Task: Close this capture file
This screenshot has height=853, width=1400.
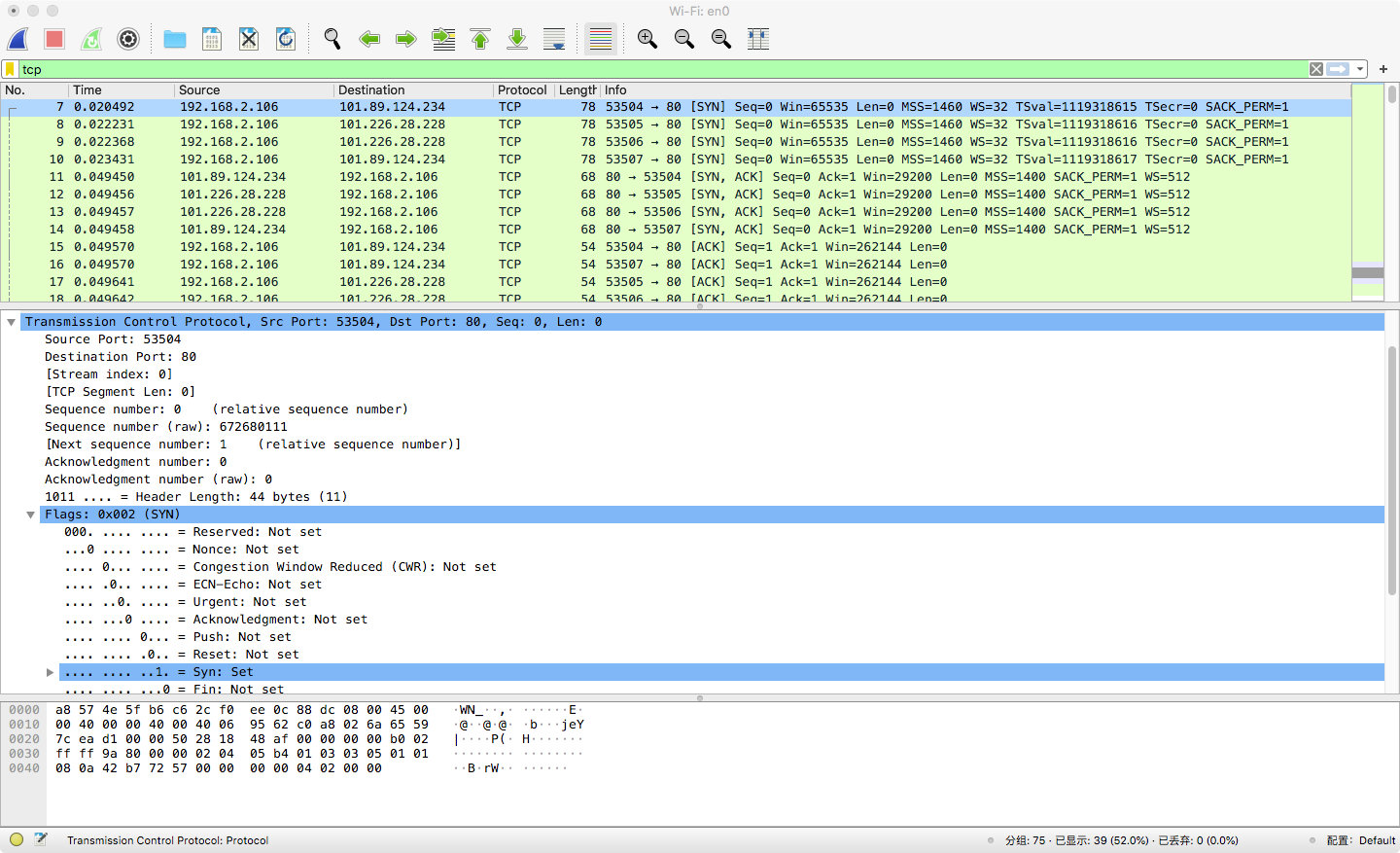Action: [x=249, y=39]
